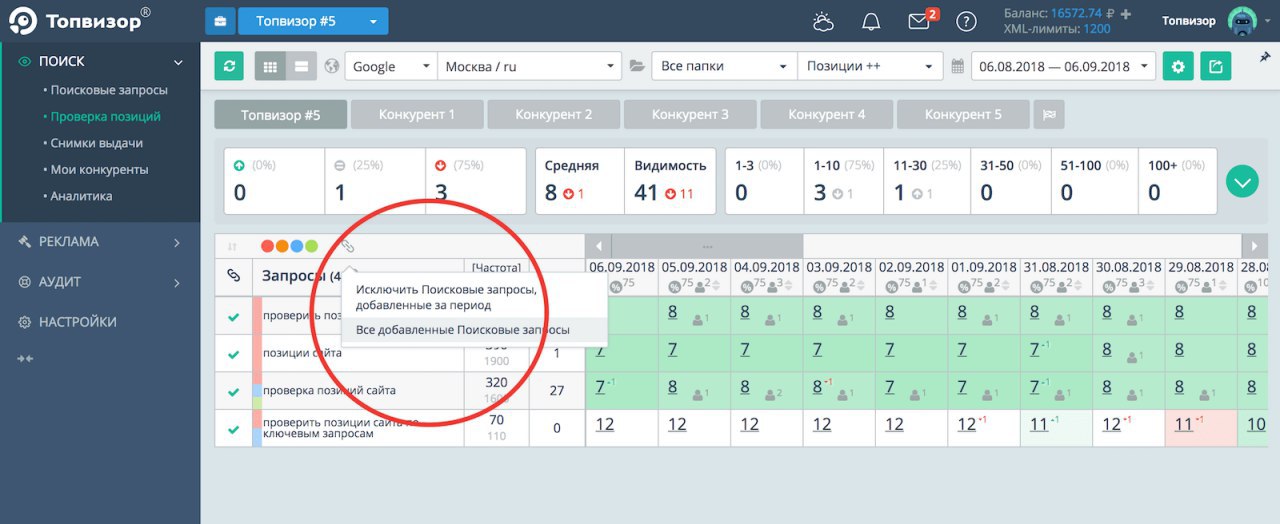Select the red color filter dot
Viewport: 1280px width, 524px height.
(x=267, y=246)
